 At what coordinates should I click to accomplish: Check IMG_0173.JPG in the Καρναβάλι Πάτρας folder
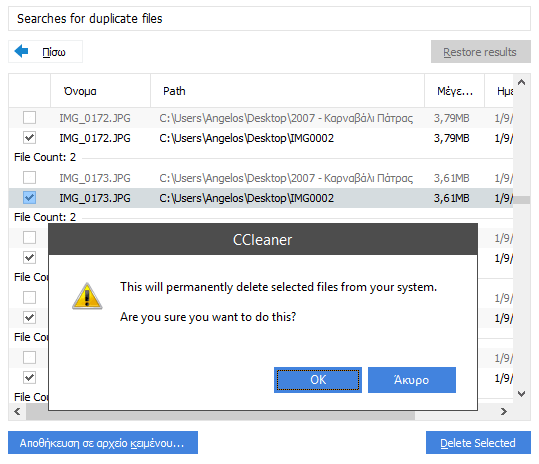(x=29, y=178)
